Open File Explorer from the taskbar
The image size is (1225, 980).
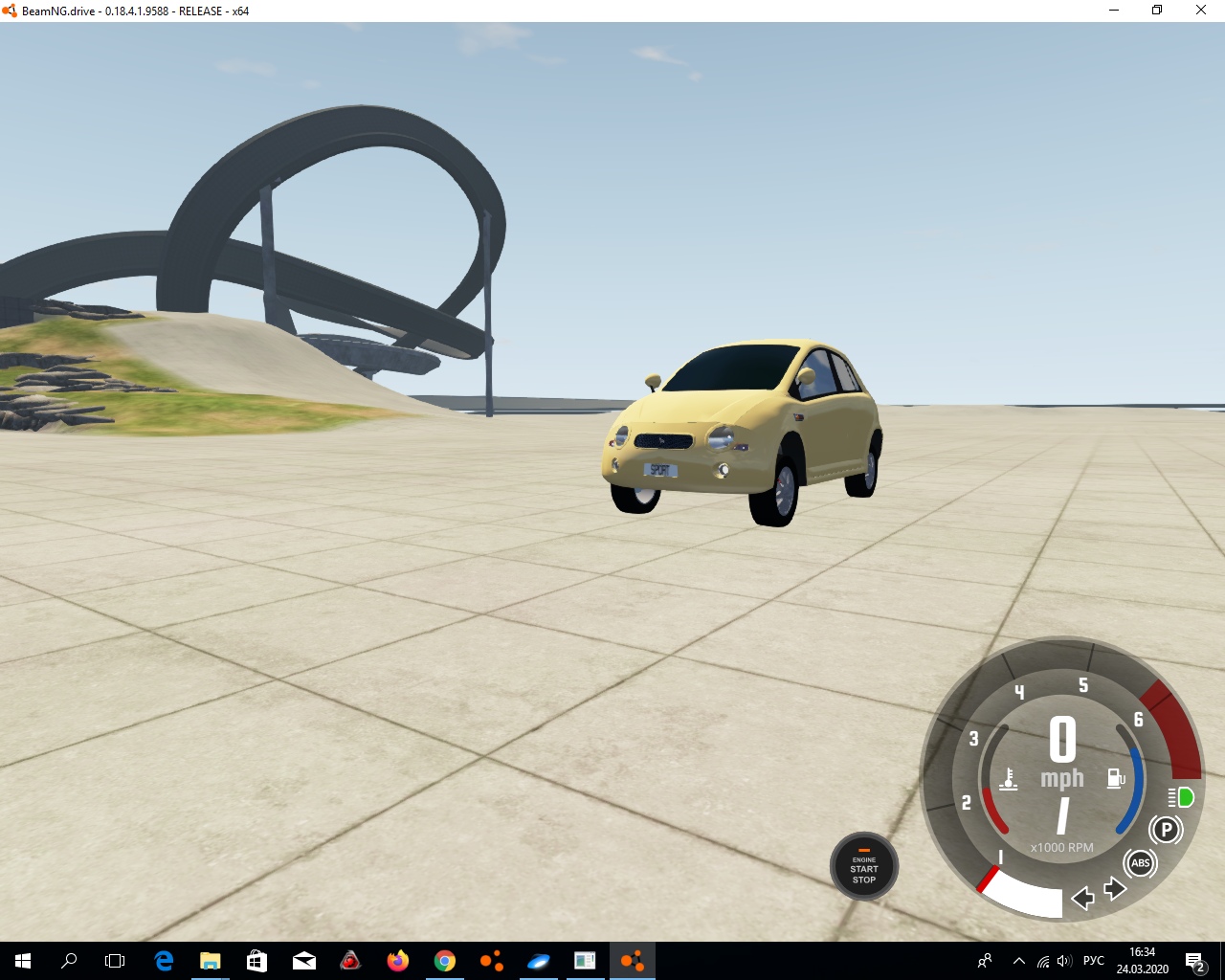tap(210, 961)
